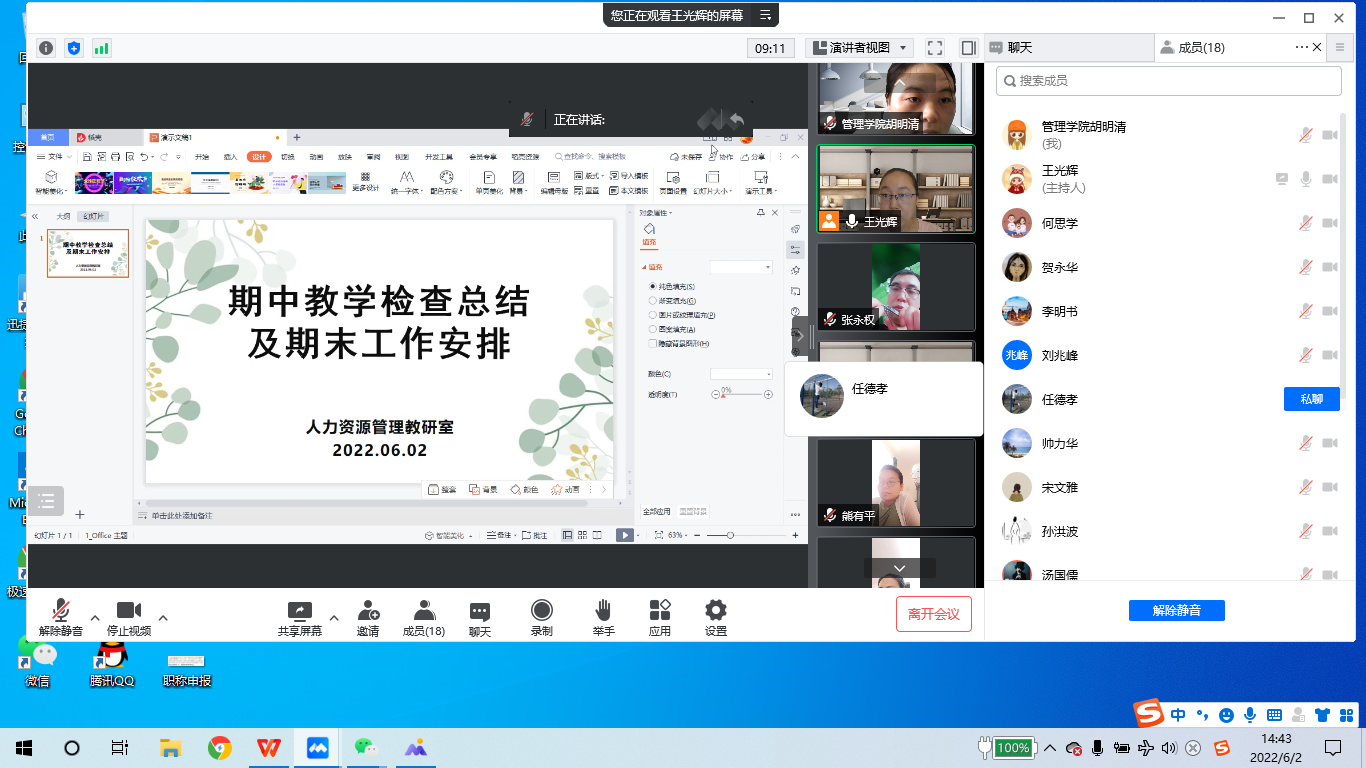Toggle the side panel layout icon
Screen dimensions: 1366x768
point(968,48)
